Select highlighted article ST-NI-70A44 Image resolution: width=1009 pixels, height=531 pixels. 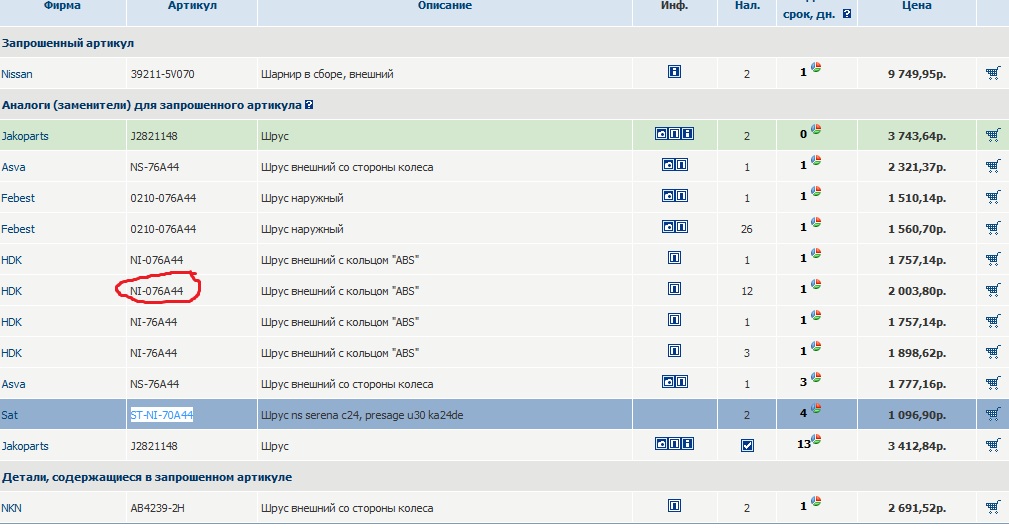click(162, 415)
